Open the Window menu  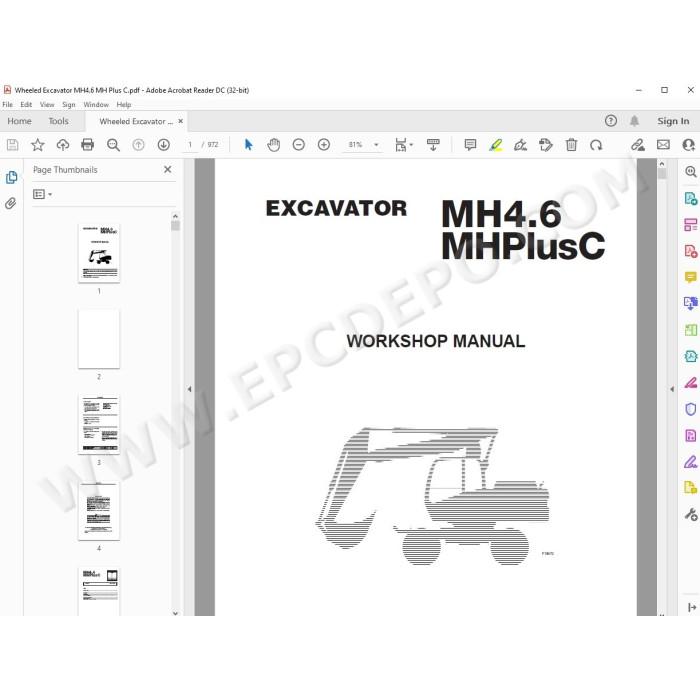point(96,104)
